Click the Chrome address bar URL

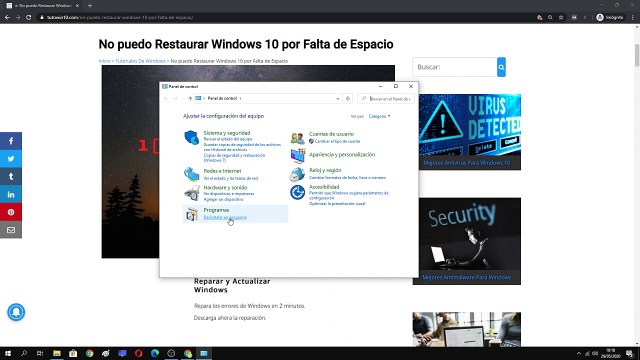(120, 18)
